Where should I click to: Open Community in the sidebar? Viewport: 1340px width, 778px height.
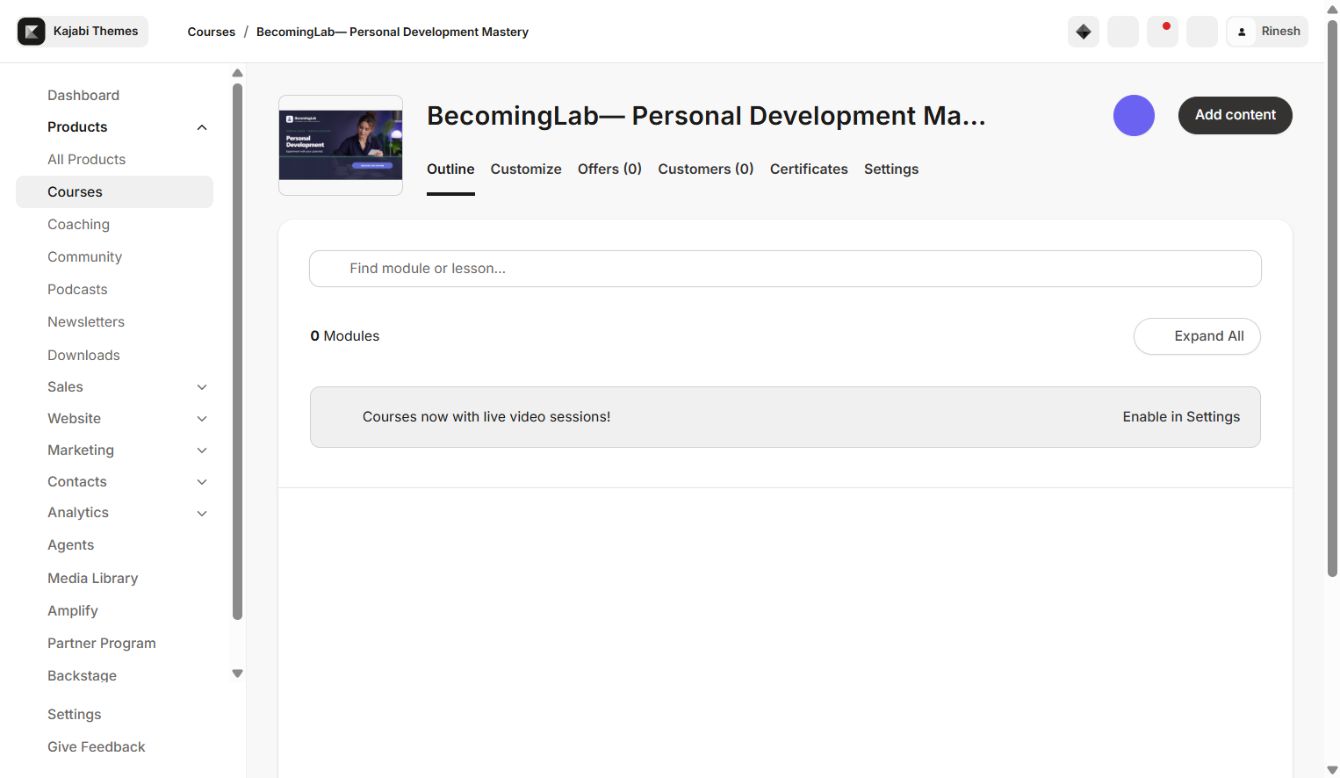pos(84,257)
